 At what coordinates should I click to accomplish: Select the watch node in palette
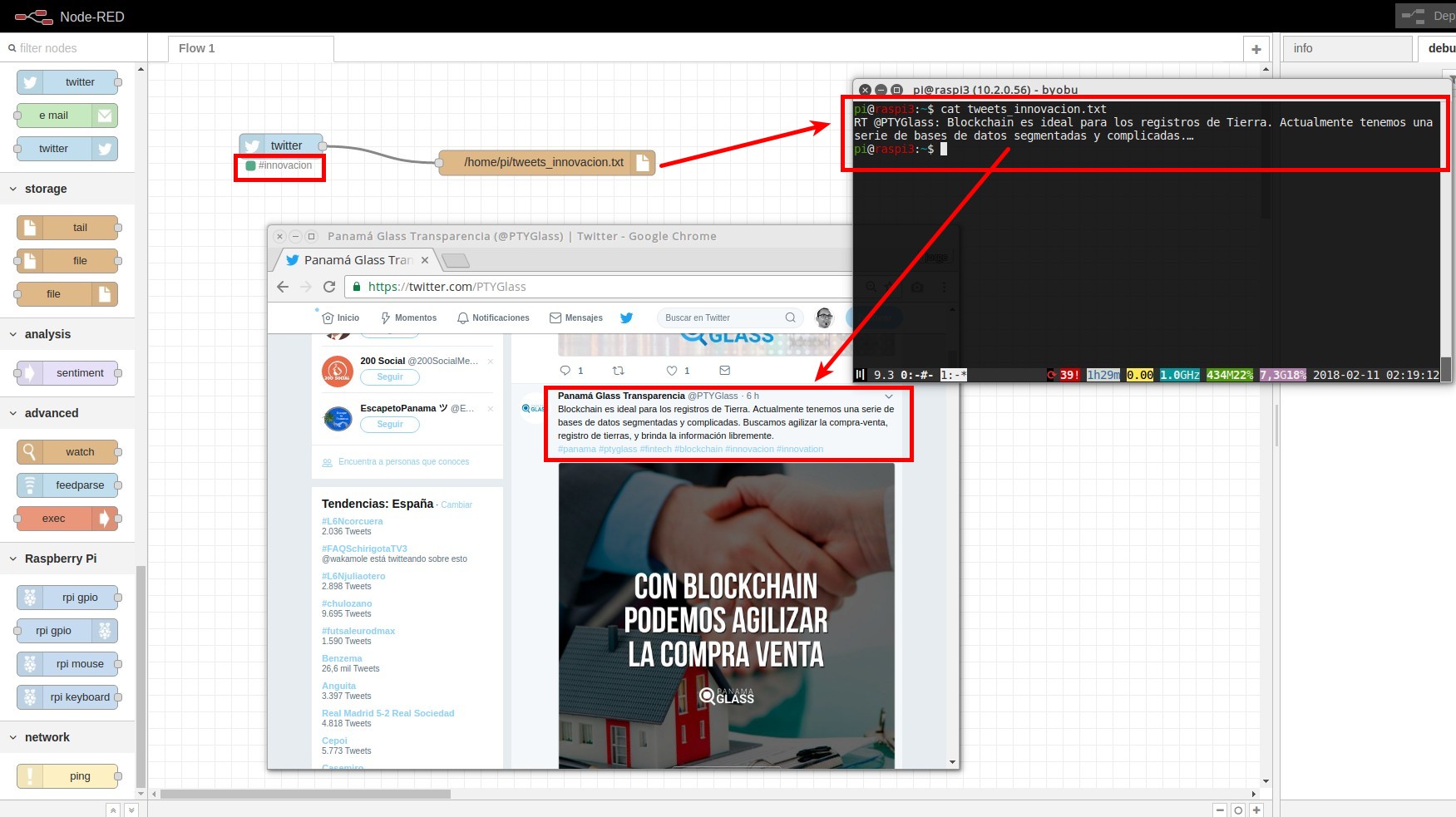coord(67,452)
